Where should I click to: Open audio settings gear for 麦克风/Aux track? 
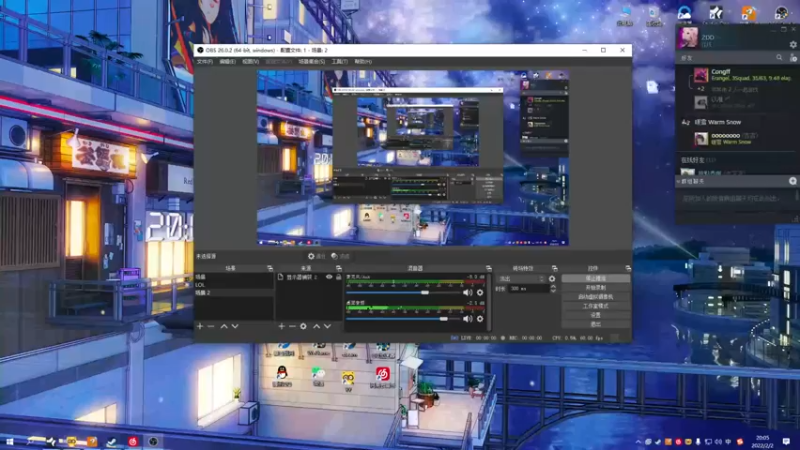[x=480, y=293]
